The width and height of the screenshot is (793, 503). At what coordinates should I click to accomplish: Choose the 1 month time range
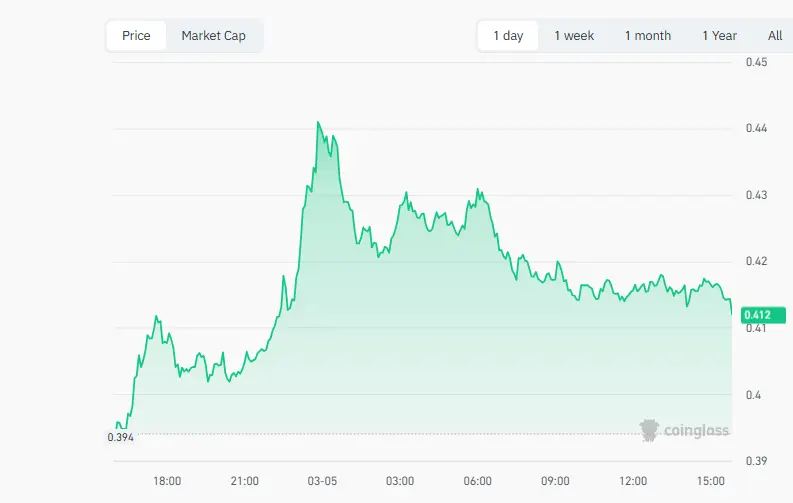tap(648, 36)
